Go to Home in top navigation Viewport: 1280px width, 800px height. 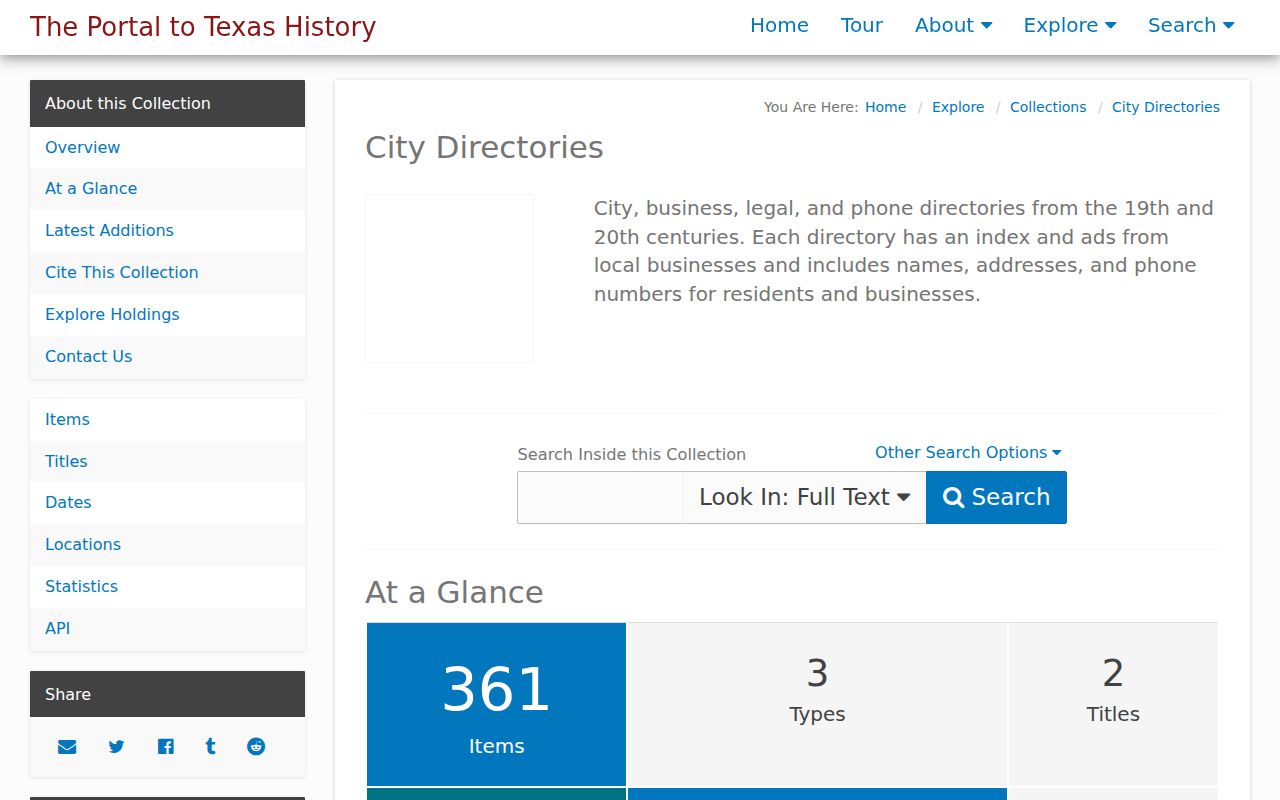click(x=779, y=26)
